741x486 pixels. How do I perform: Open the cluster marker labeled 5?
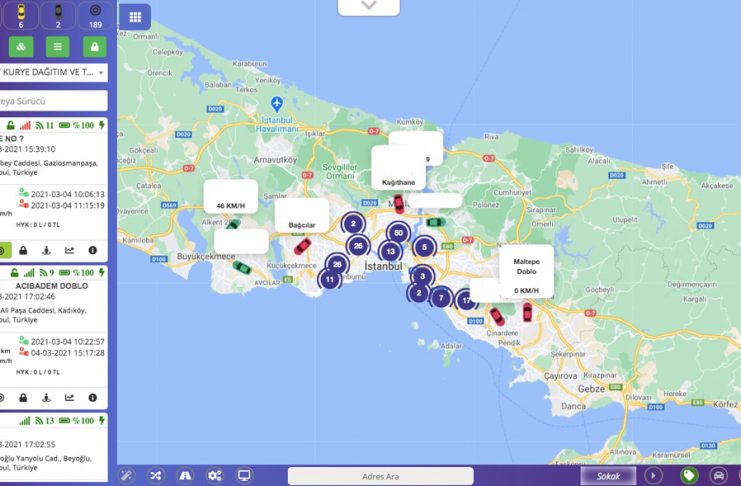pyautogui.click(x=424, y=247)
